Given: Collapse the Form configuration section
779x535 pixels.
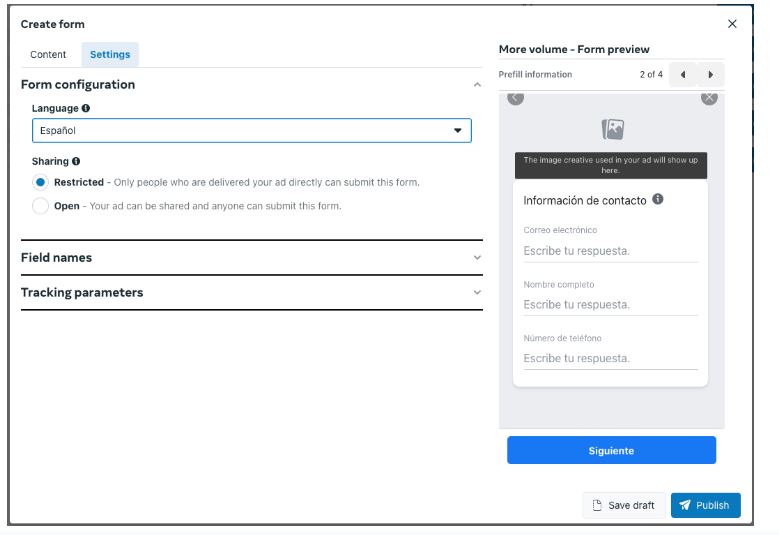Looking at the screenshot, I should pyautogui.click(x=477, y=85).
